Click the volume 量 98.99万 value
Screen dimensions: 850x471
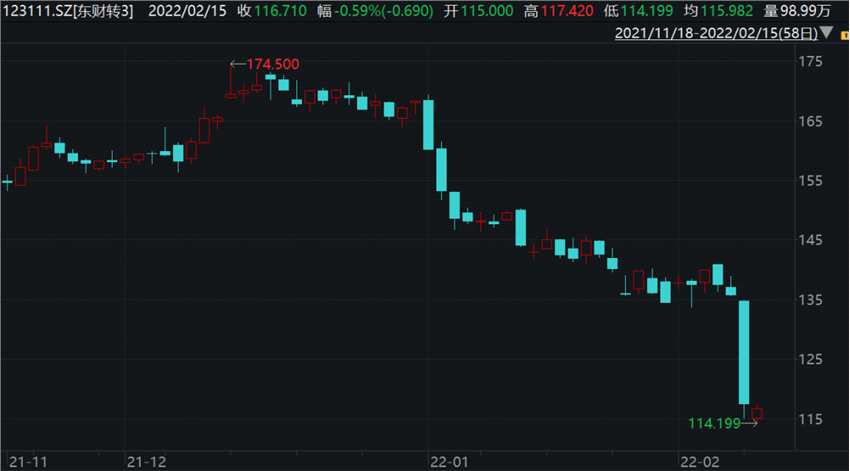click(797, 10)
